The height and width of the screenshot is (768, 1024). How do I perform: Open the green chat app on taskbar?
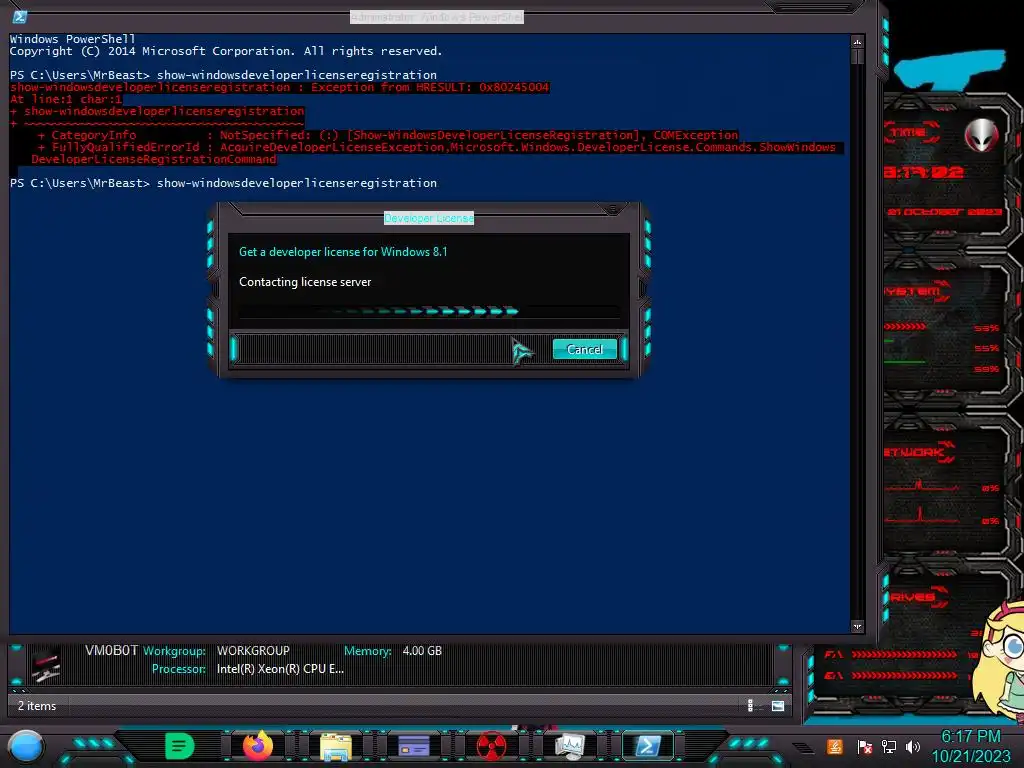click(x=179, y=746)
